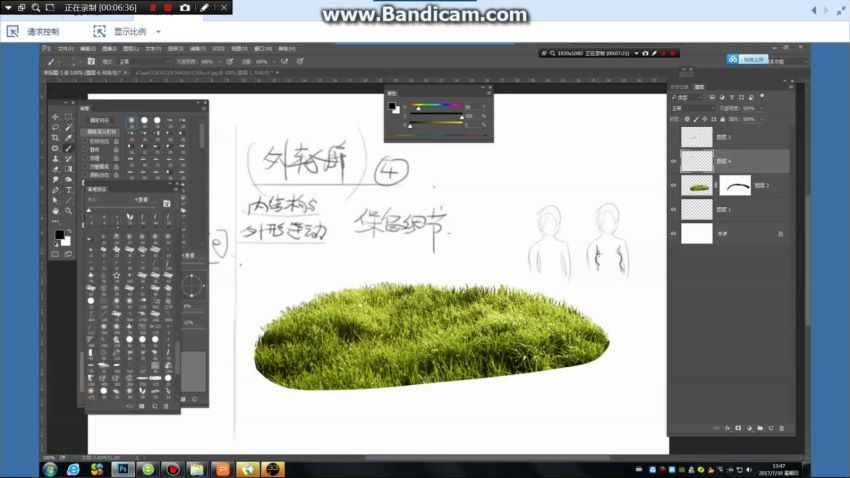This screenshot has height=478, width=850.
Task: Select the Brush tool in toolbox
Action: click(68, 148)
